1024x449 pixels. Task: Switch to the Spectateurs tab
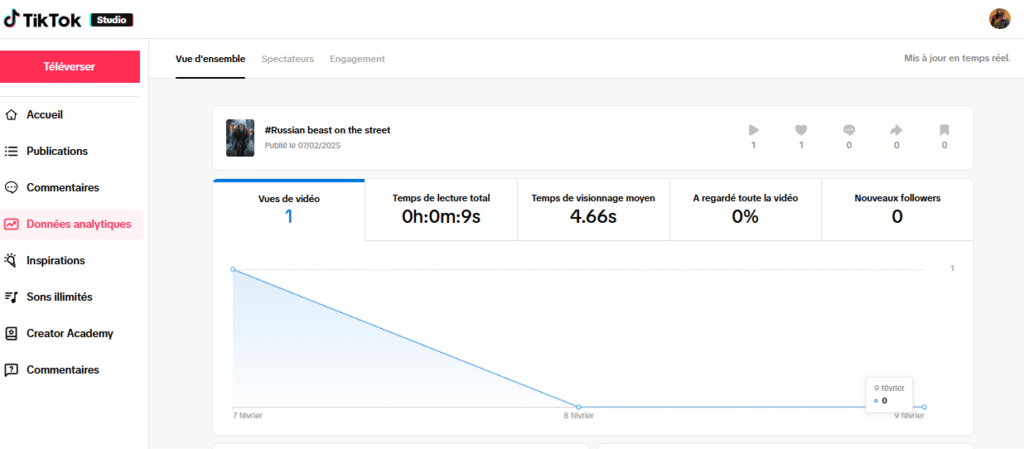[287, 59]
